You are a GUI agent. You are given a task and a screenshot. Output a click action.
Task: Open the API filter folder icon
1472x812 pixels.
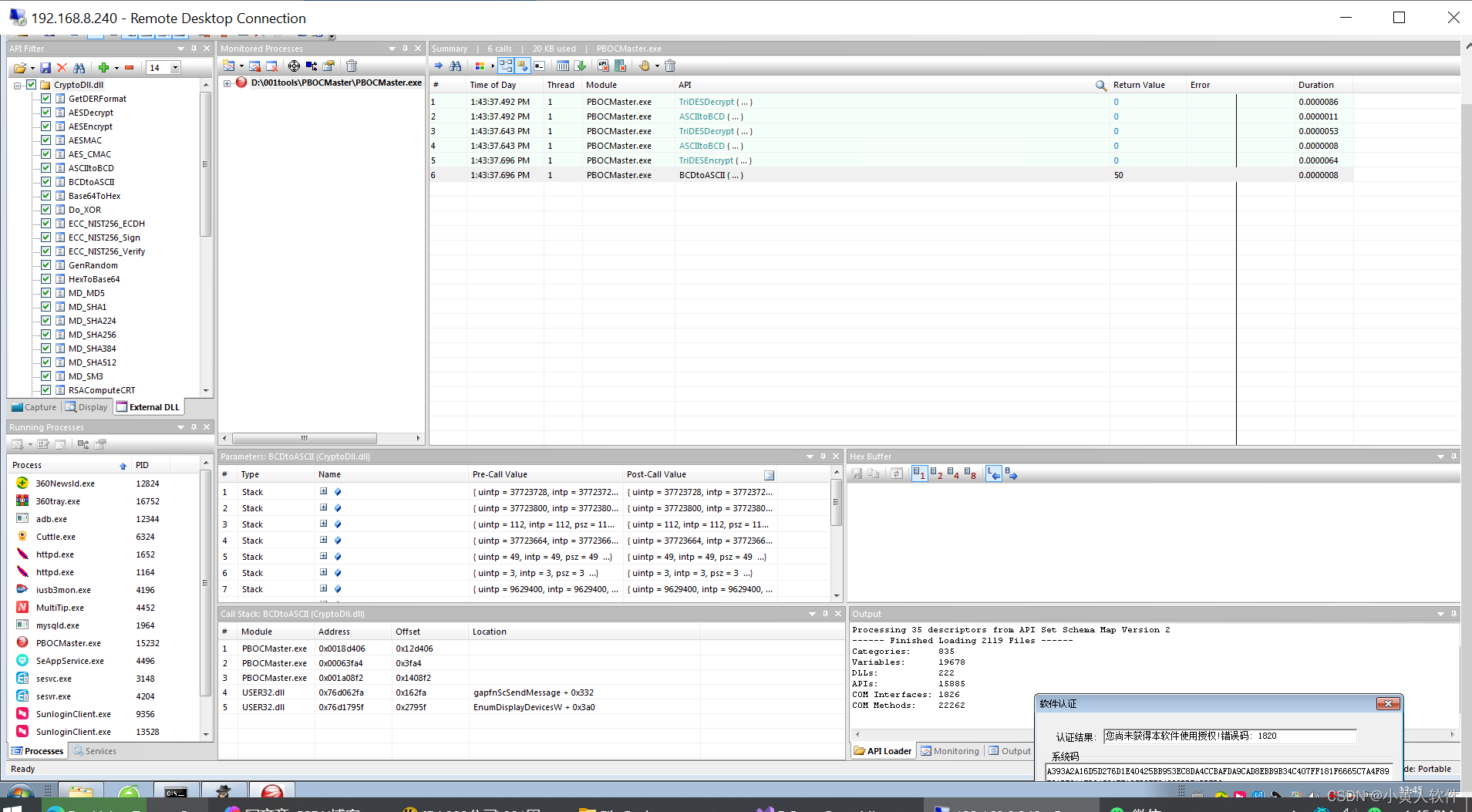coord(20,68)
